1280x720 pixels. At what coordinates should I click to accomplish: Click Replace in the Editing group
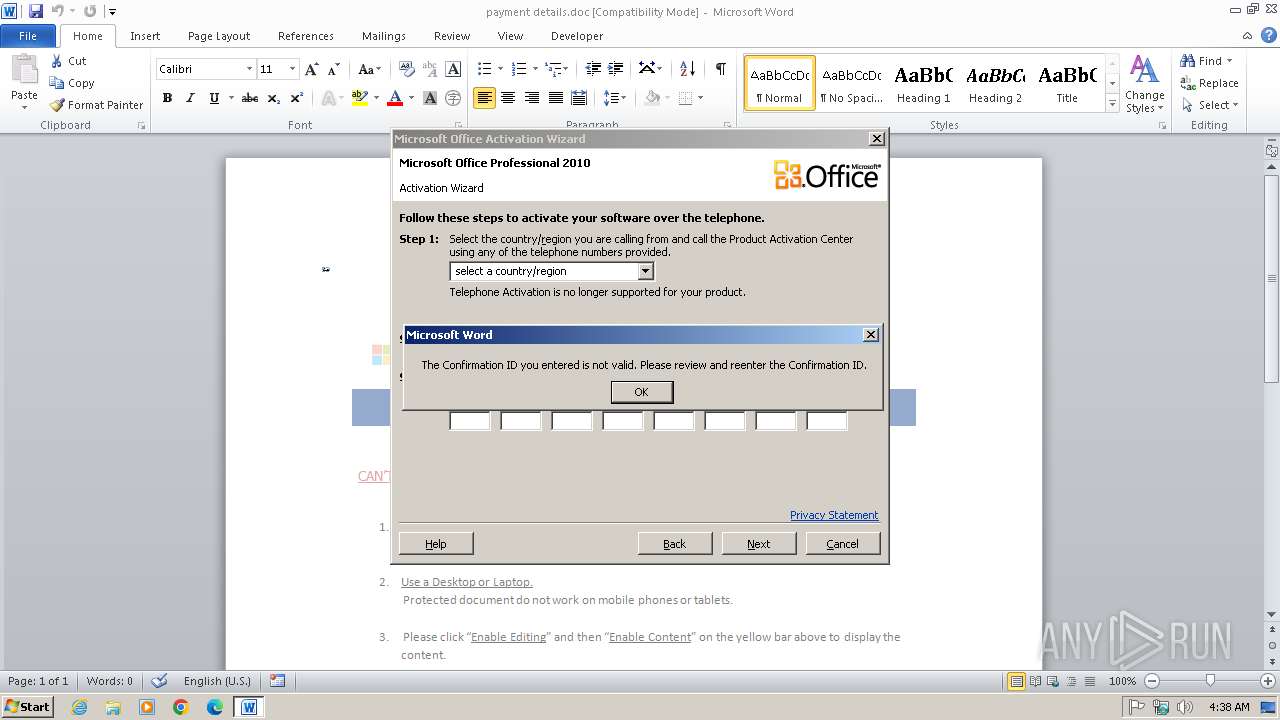[1209, 83]
